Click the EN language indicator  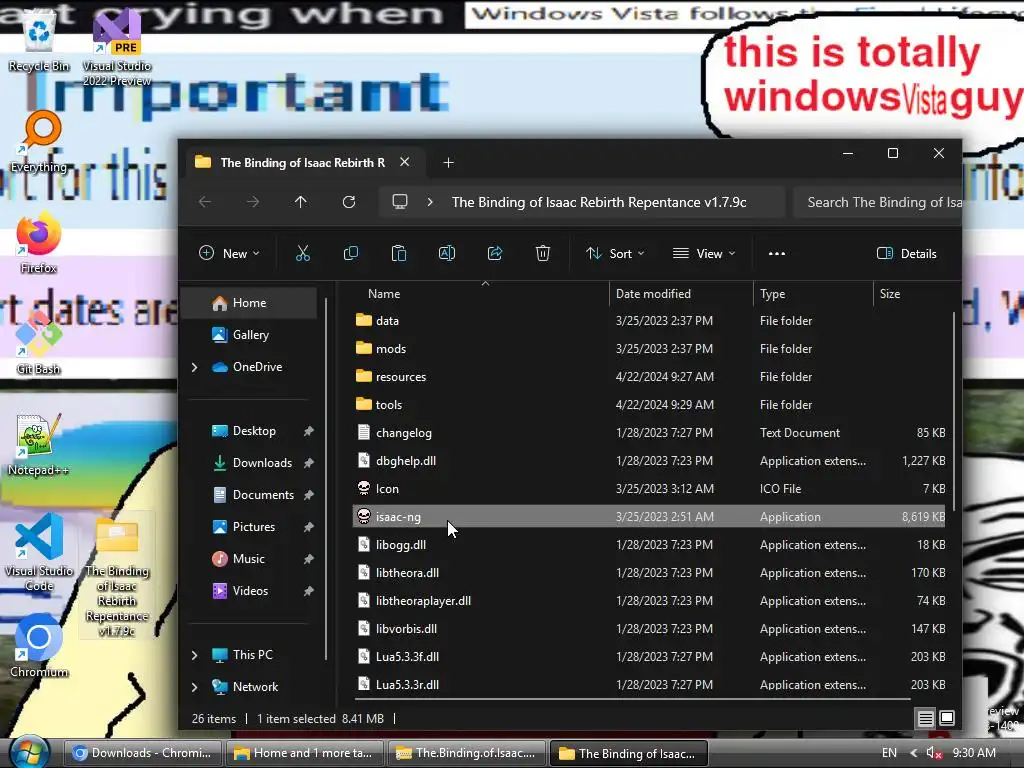point(889,753)
